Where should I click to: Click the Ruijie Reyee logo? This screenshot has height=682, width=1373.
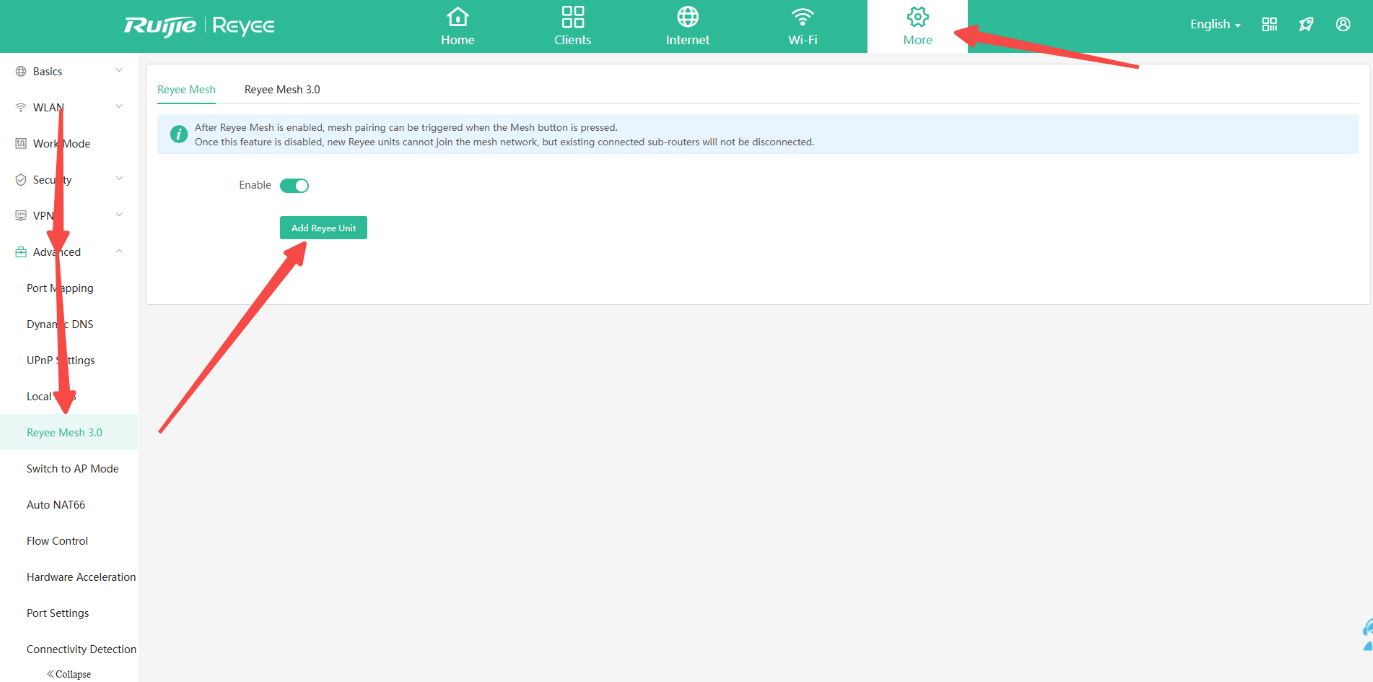(x=199, y=25)
